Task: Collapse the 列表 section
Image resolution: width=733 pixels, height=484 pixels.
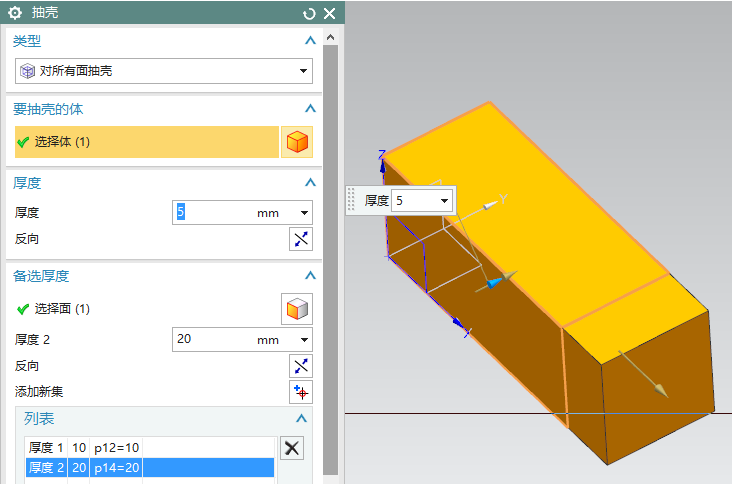Action: point(301,419)
